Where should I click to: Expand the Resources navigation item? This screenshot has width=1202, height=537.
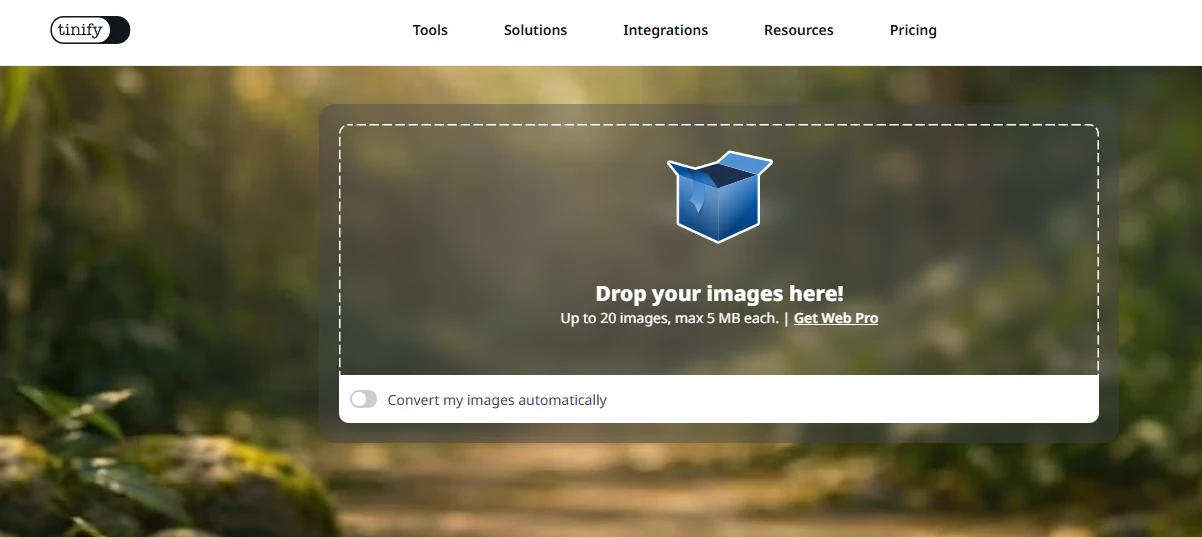[x=798, y=30]
